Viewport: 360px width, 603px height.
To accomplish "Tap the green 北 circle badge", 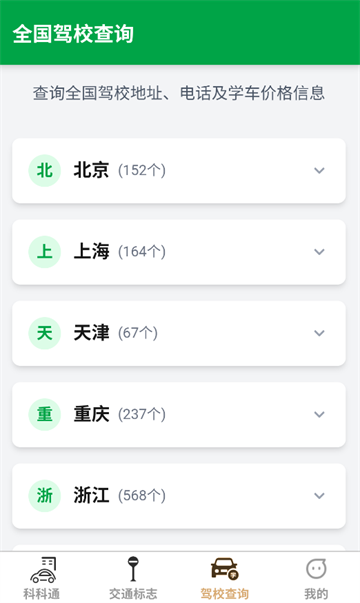I will coord(45,170).
